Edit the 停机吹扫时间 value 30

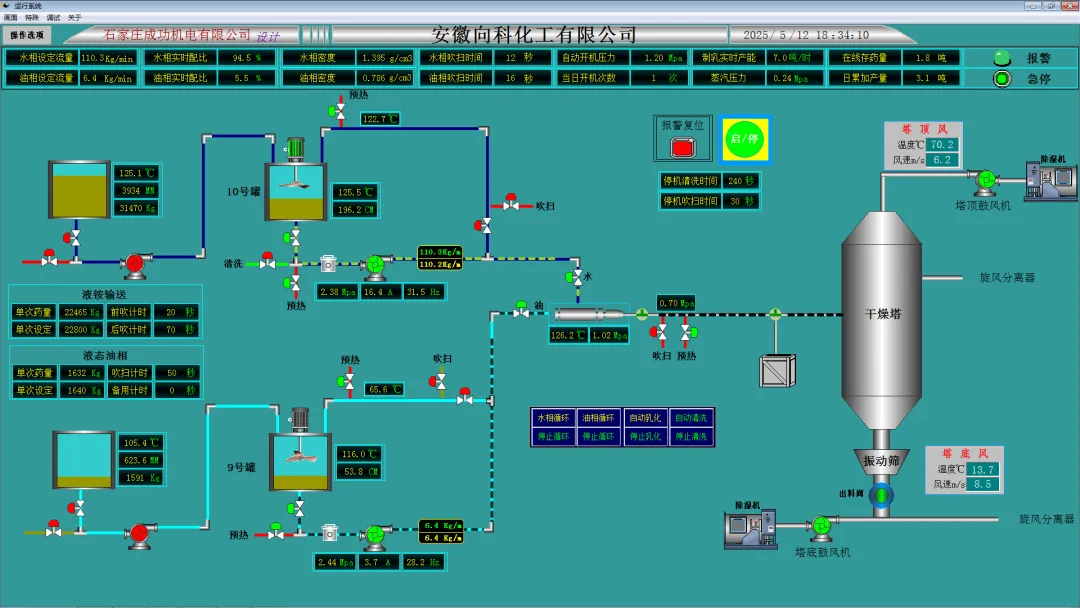740,201
